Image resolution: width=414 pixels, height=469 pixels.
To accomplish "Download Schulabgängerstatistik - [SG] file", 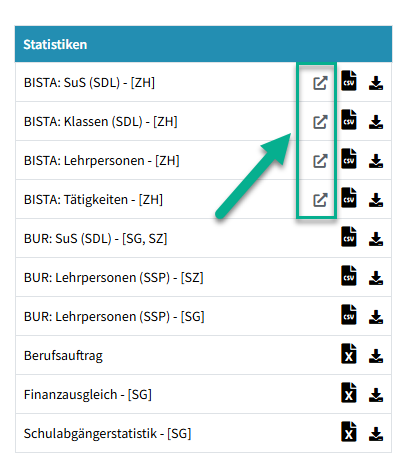I will tap(376, 434).
